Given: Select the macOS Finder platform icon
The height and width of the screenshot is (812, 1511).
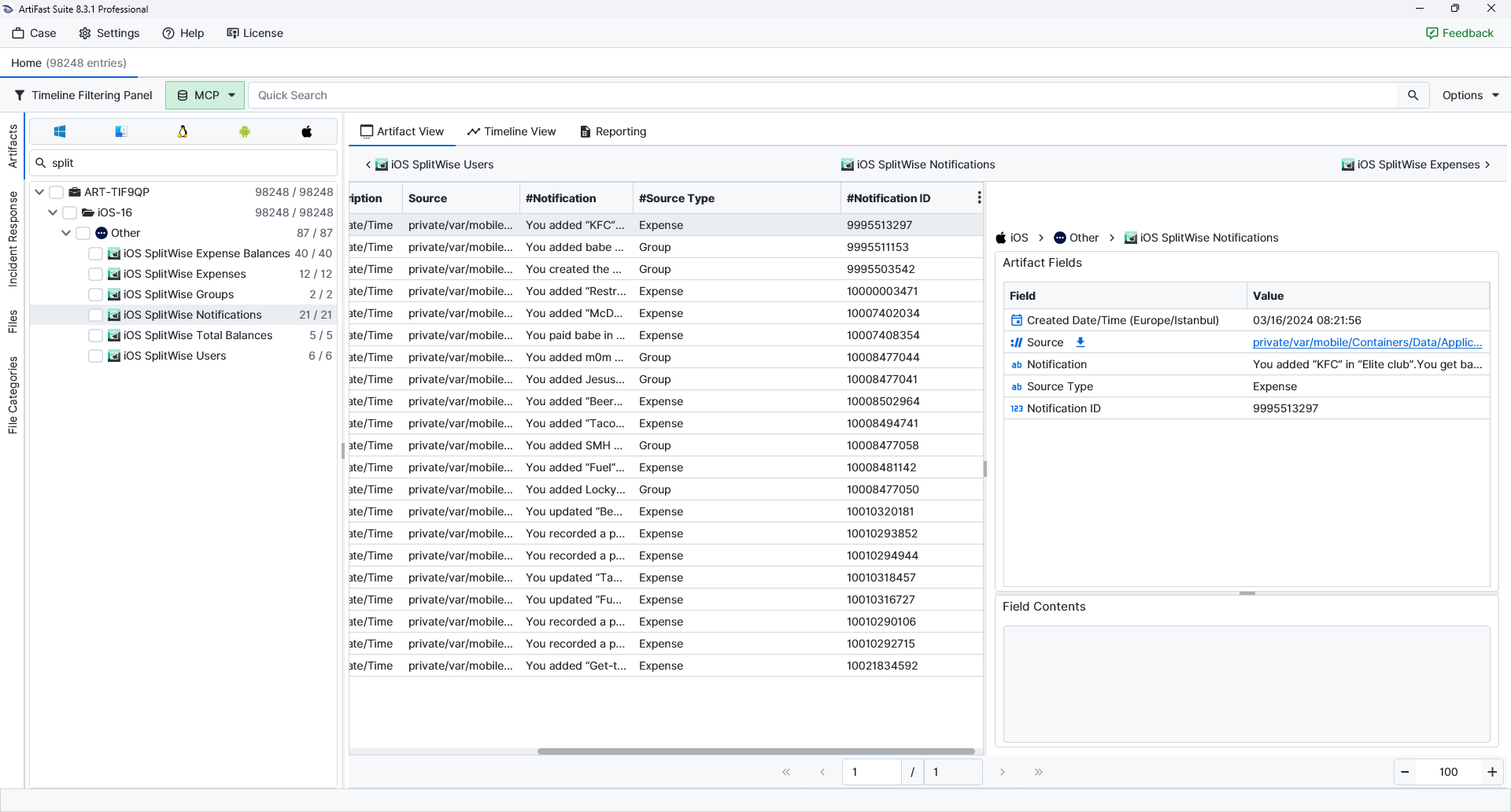Looking at the screenshot, I should [121, 131].
